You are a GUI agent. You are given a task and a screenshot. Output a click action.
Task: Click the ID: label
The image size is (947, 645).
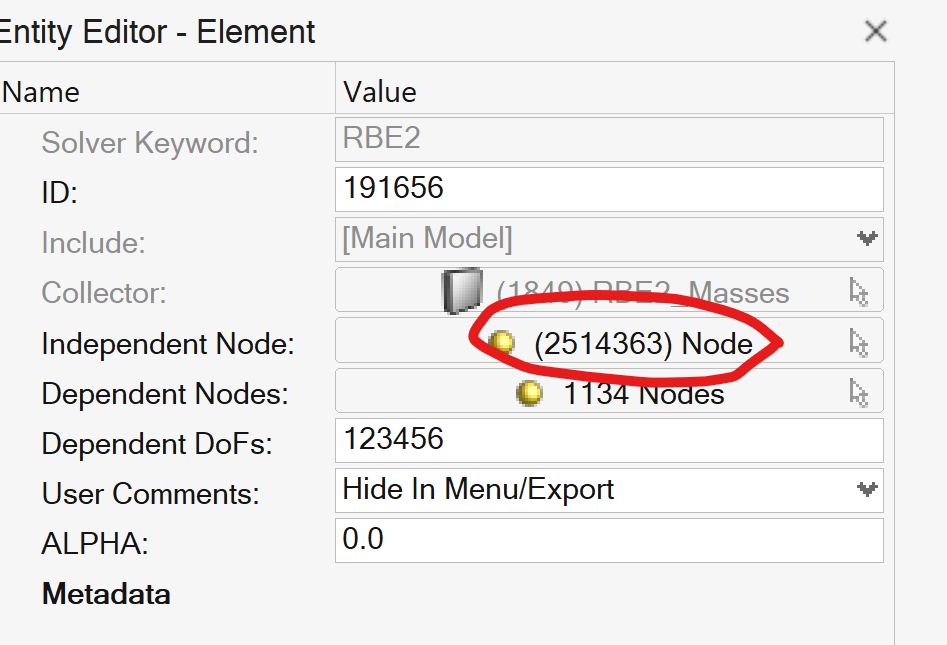(x=59, y=193)
